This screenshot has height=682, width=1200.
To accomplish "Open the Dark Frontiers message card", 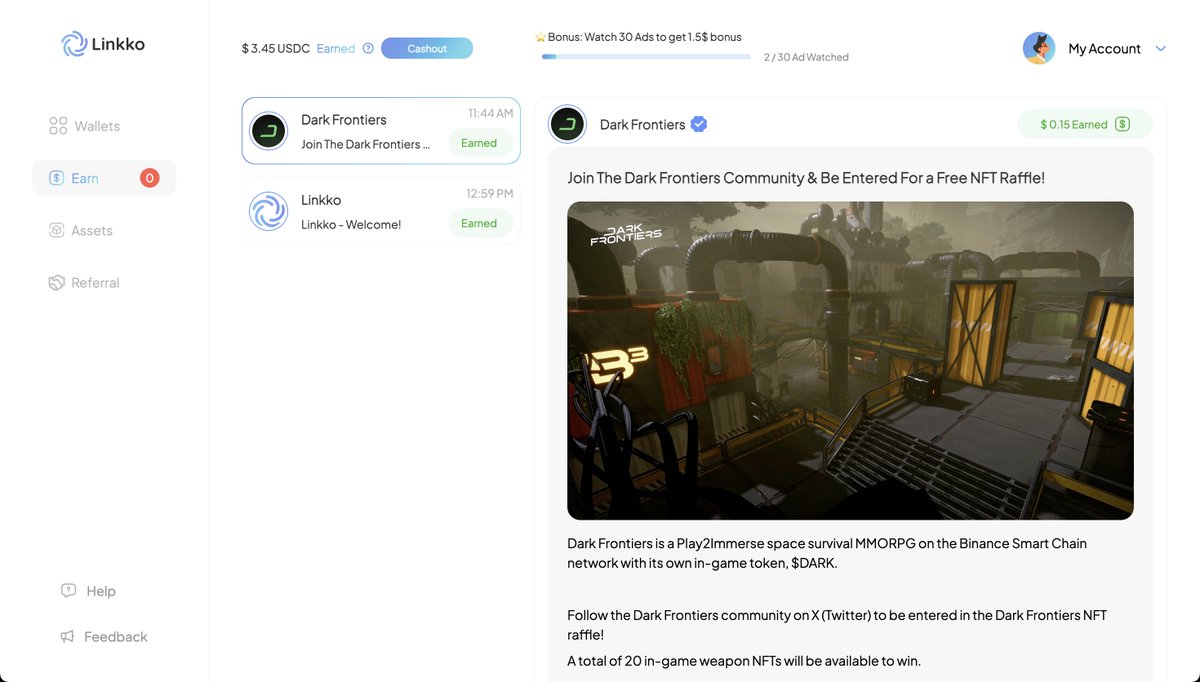I will coord(381,131).
